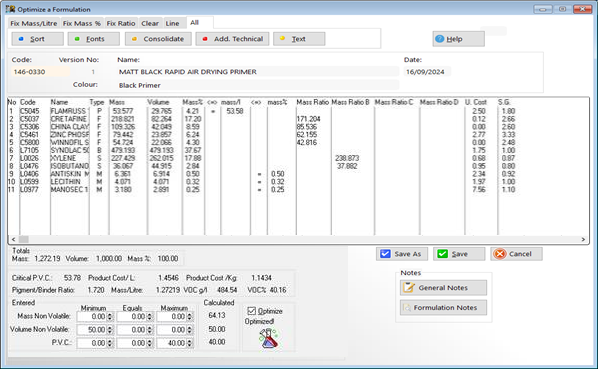This screenshot has height=369, width=598.
Task: Click Add. Technical with red dot icon
Action: coord(232,39)
